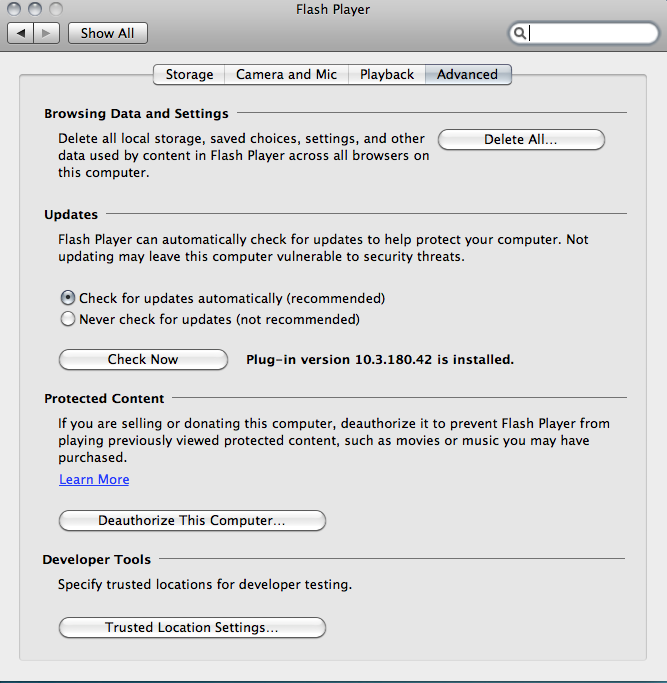This screenshot has width=667, height=683.
Task: Click the Plug-in version 10.3.180.42 text
Action: pyautogui.click(x=380, y=360)
